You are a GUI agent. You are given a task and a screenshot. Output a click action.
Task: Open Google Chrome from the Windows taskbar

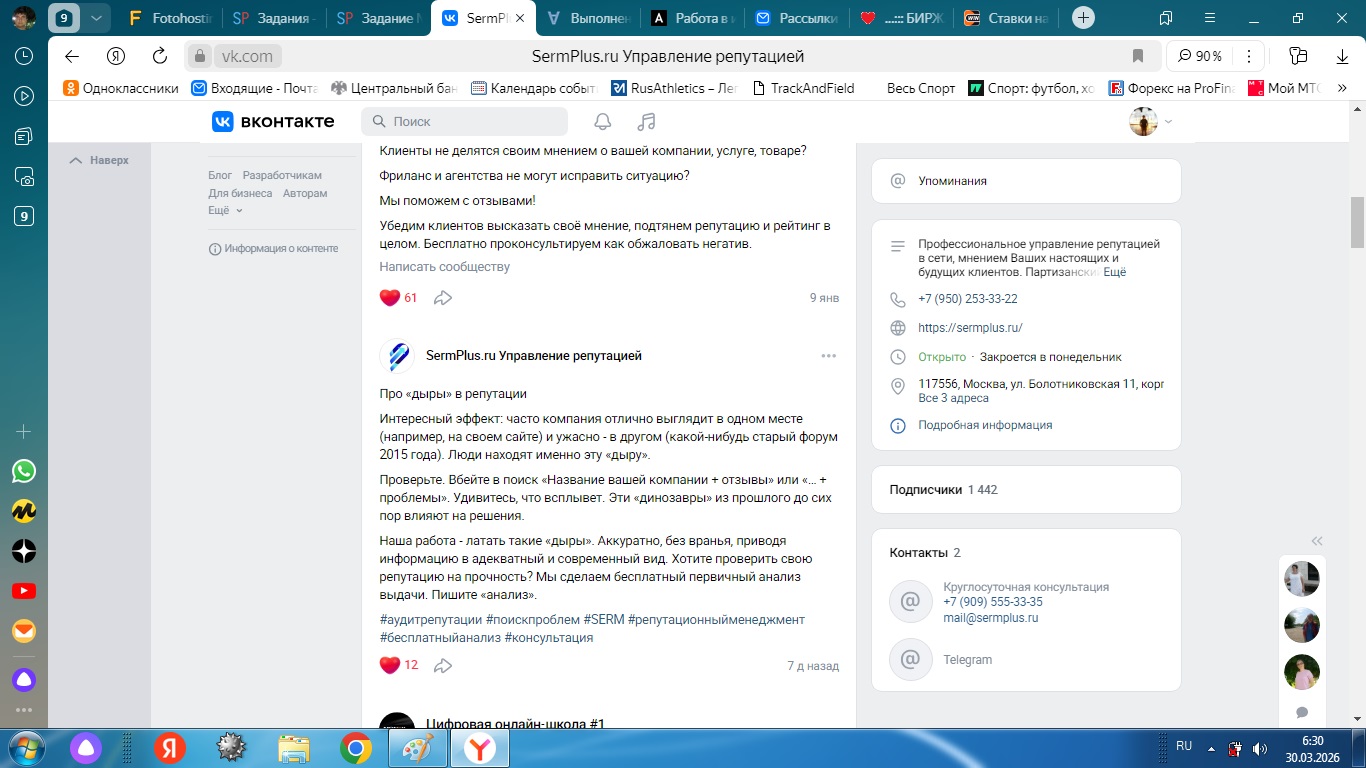[356, 747]
